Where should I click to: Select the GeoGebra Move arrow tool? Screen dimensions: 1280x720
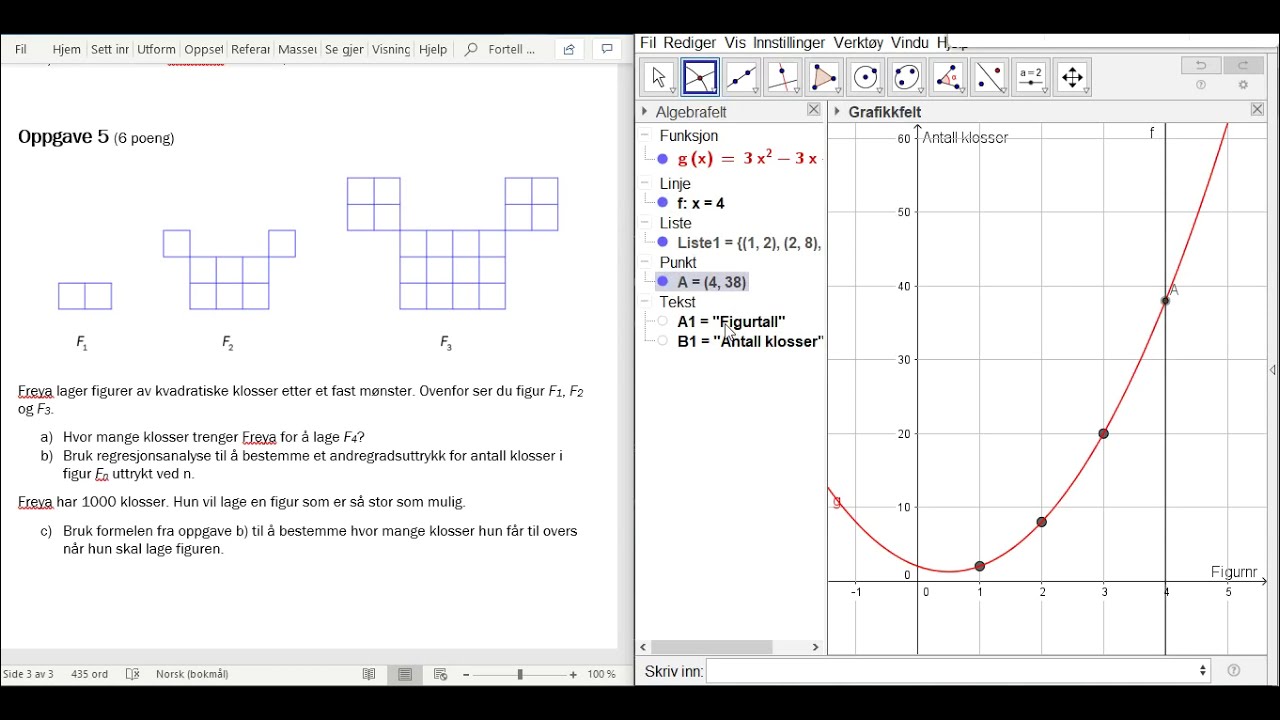pos(659,77)
